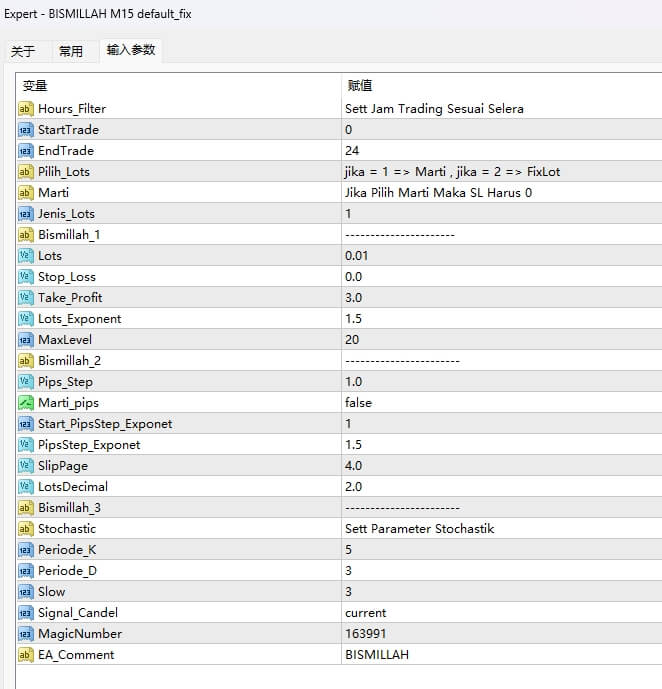Edit the Stop_Loss value 0.0
The image size is (662, 689).
354,276
